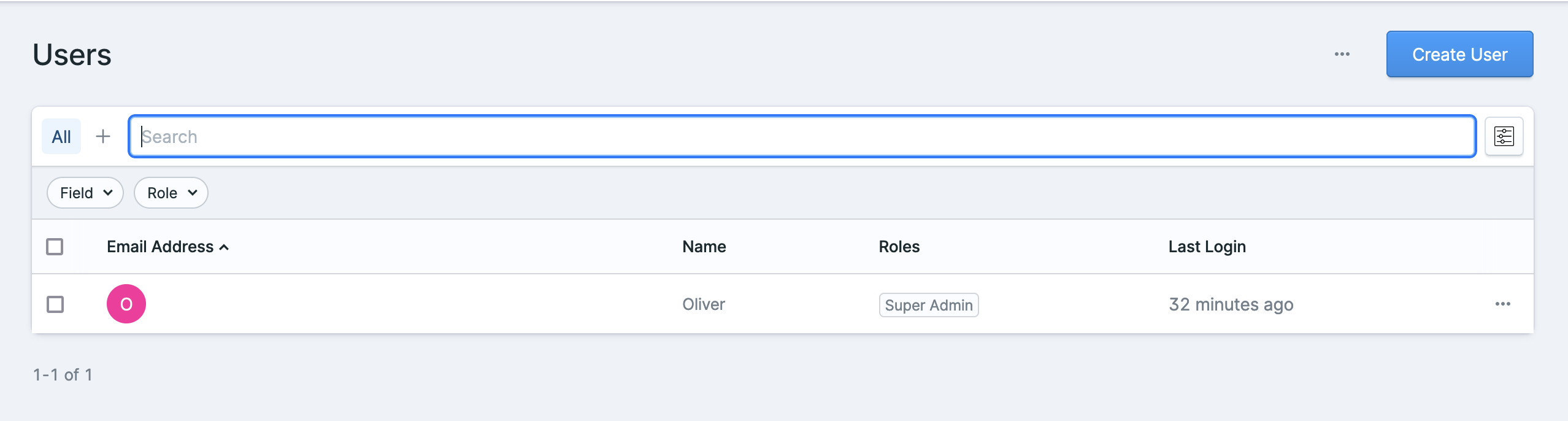Click the list settings icon right of search
Viewport: 1568px width, 421px height.
click(1504, 136)
